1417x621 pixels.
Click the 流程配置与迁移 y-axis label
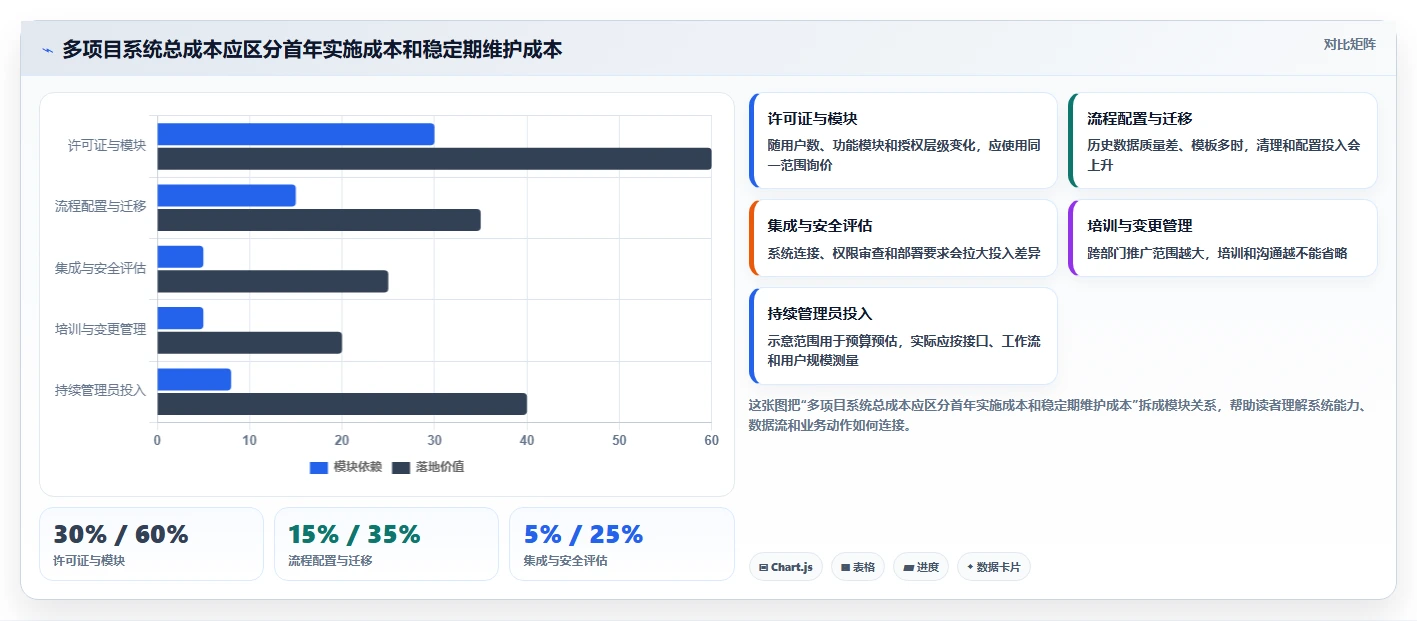pyautogui.click(x=101, y=207)
